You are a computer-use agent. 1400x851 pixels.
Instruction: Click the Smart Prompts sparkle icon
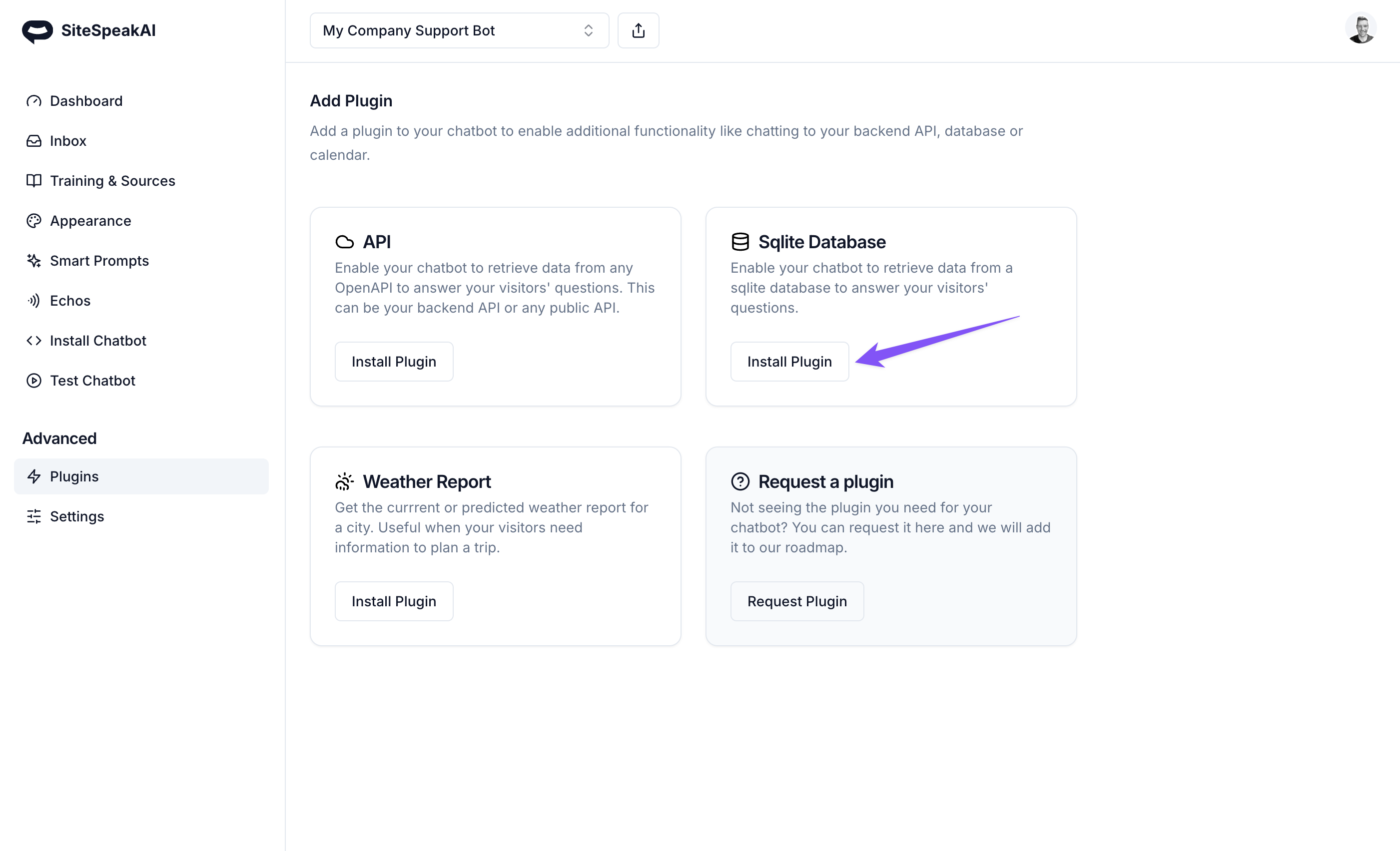(34, 261)
